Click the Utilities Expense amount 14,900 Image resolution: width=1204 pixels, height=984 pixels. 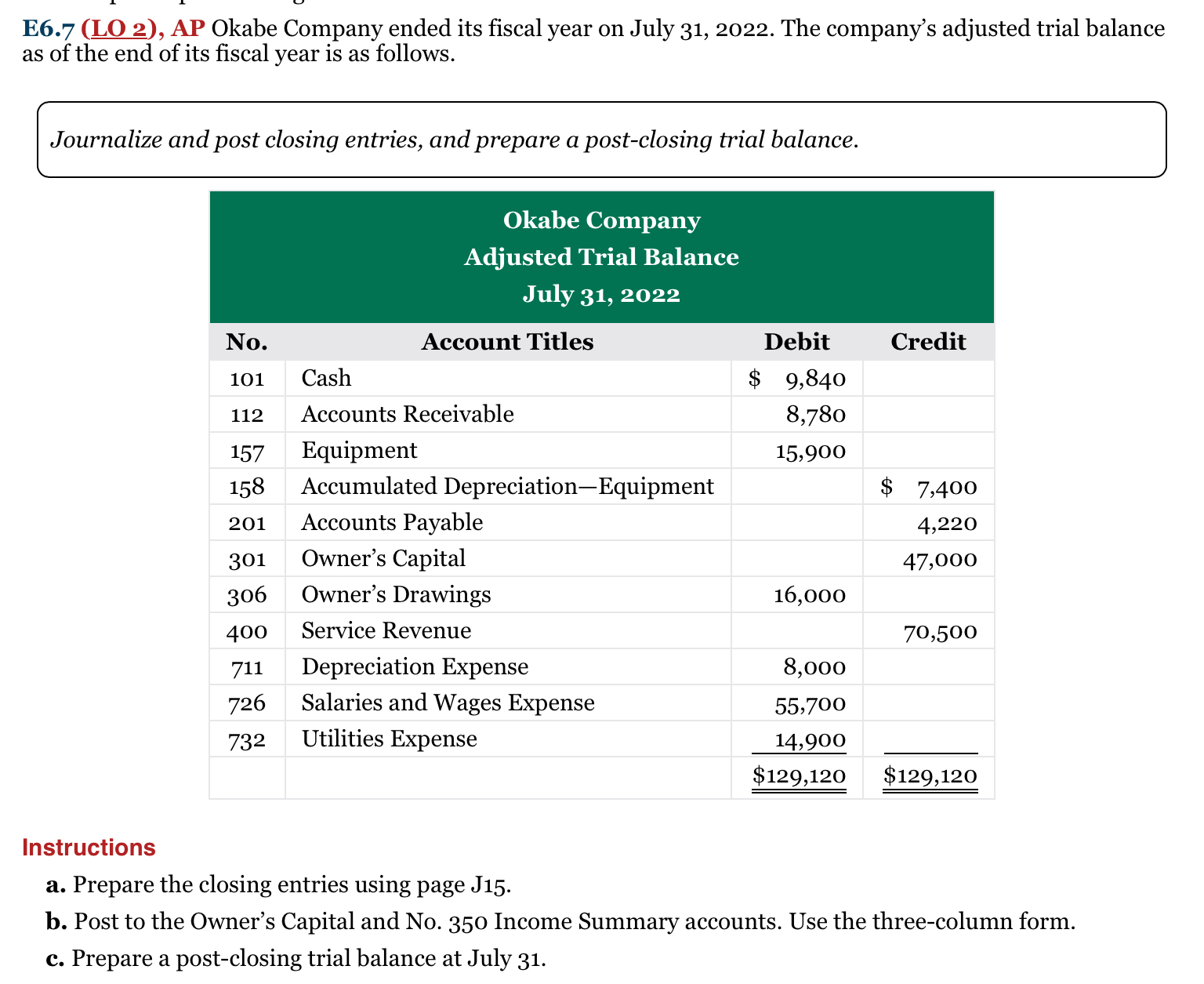[810, 739]
